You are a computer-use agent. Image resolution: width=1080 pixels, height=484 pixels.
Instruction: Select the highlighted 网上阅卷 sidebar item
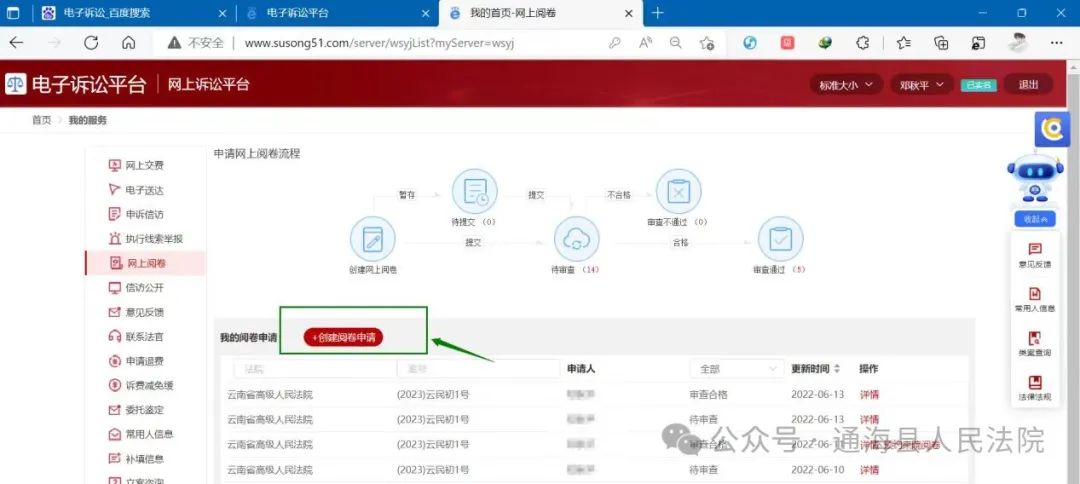(x=145, y=263)
